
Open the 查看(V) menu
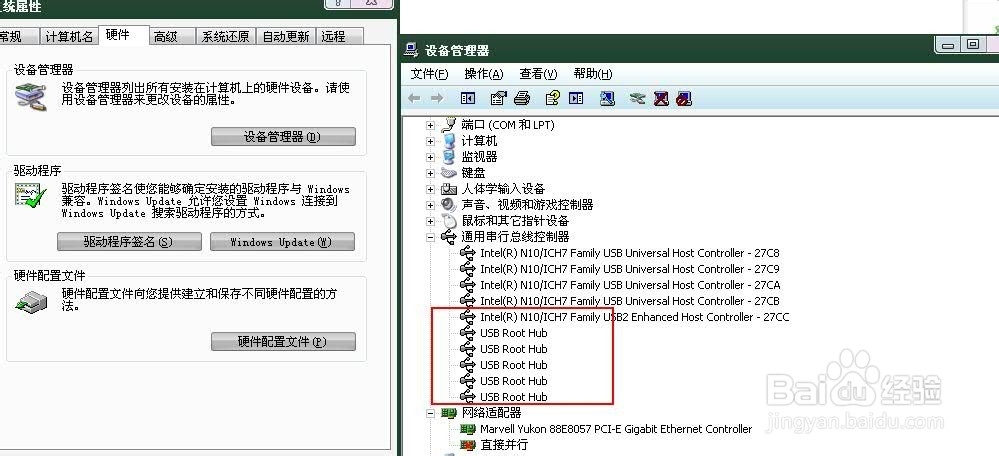point(538,74)
